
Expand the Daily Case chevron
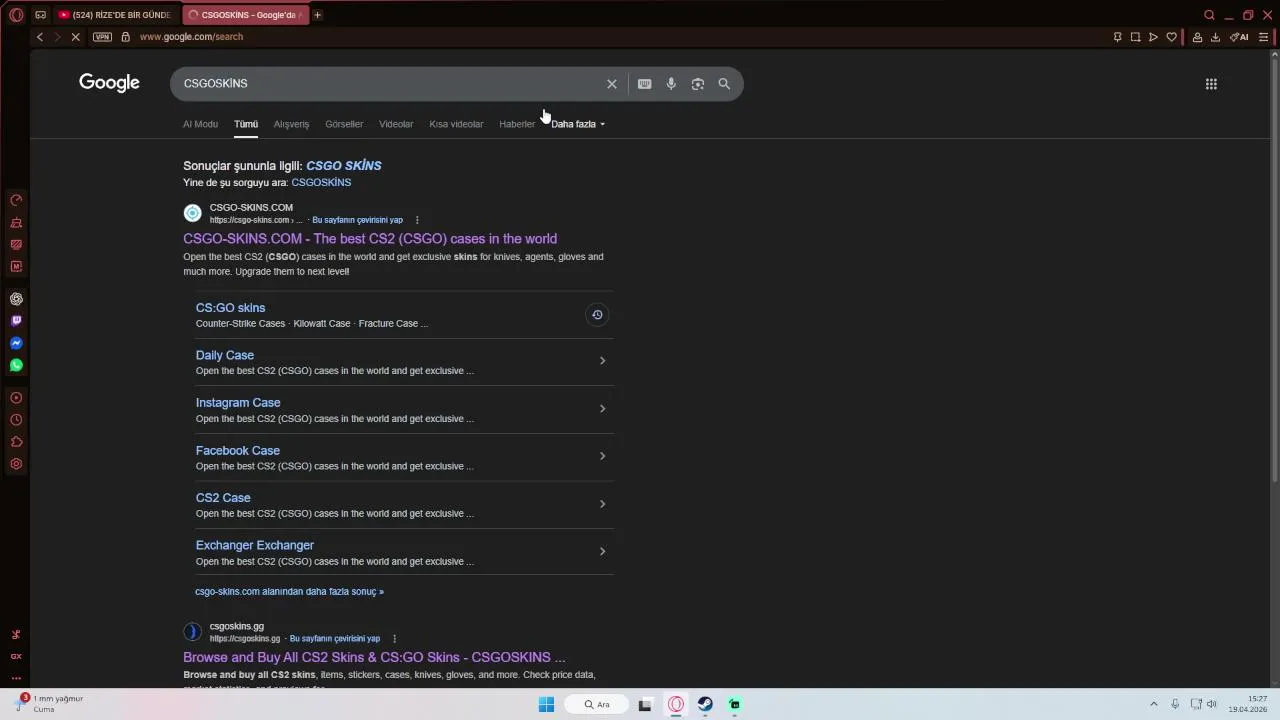click(x=602, y=361)
